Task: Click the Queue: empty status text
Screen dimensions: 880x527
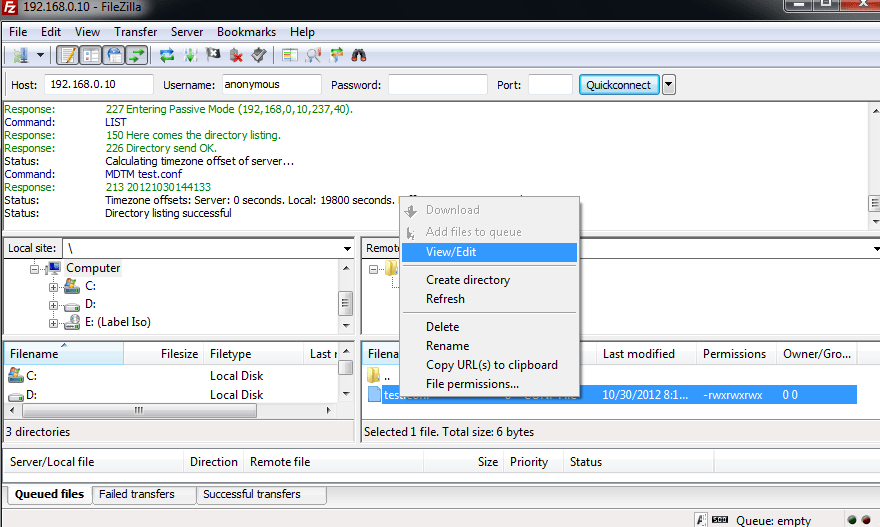Action: [773, 521]
